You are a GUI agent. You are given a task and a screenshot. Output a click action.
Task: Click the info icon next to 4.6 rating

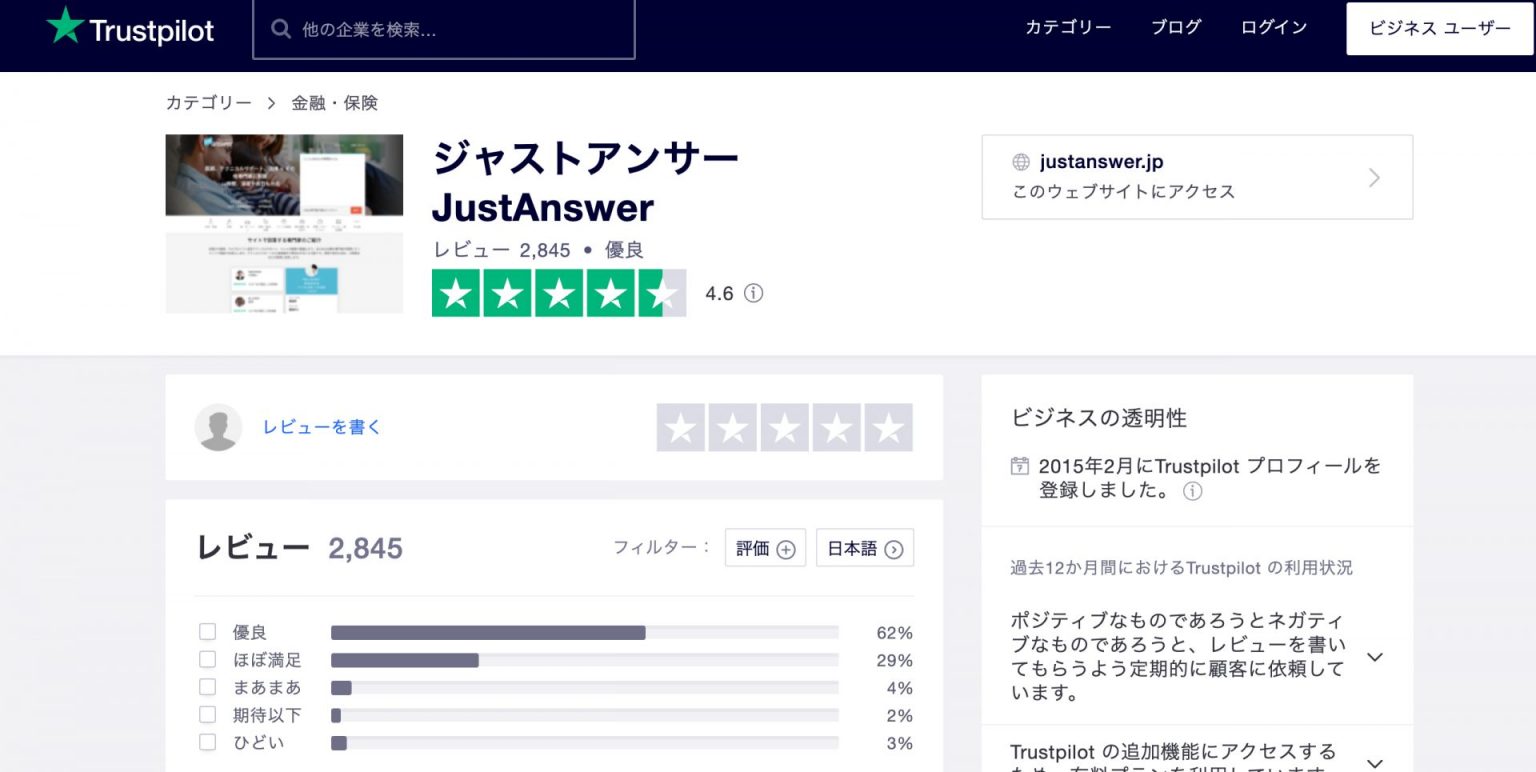(x=754, y=293)
